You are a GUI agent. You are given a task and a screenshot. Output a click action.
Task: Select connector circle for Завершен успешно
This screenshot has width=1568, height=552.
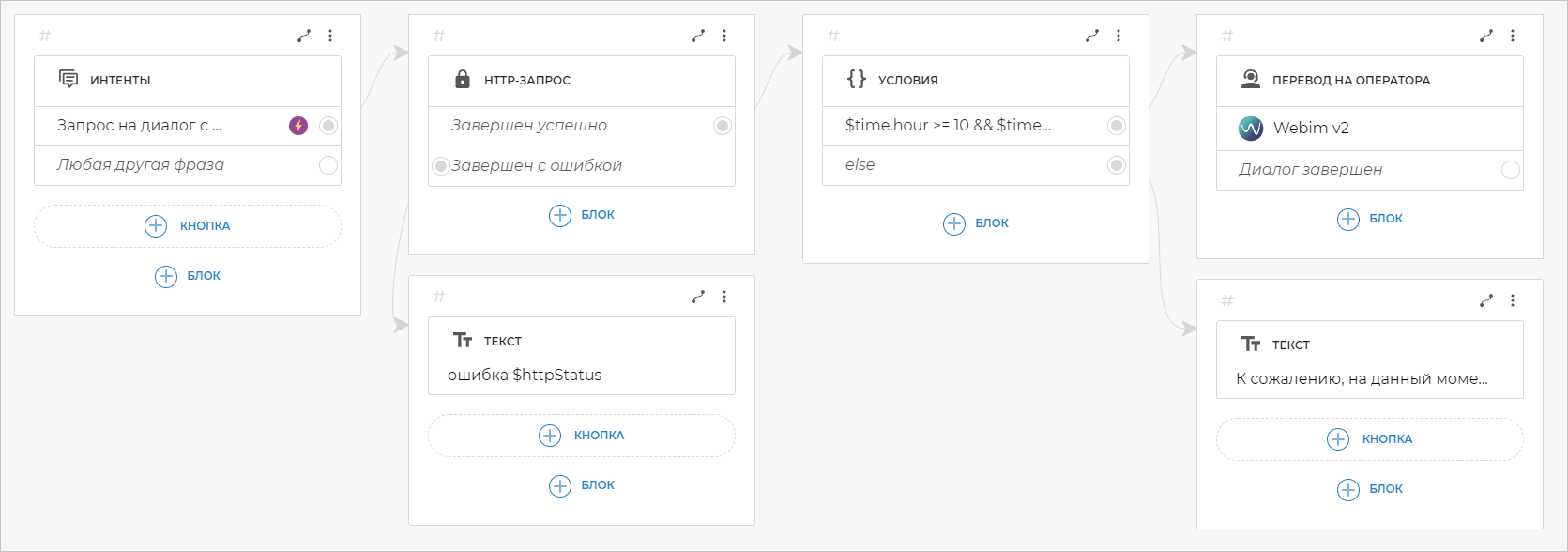723,126
